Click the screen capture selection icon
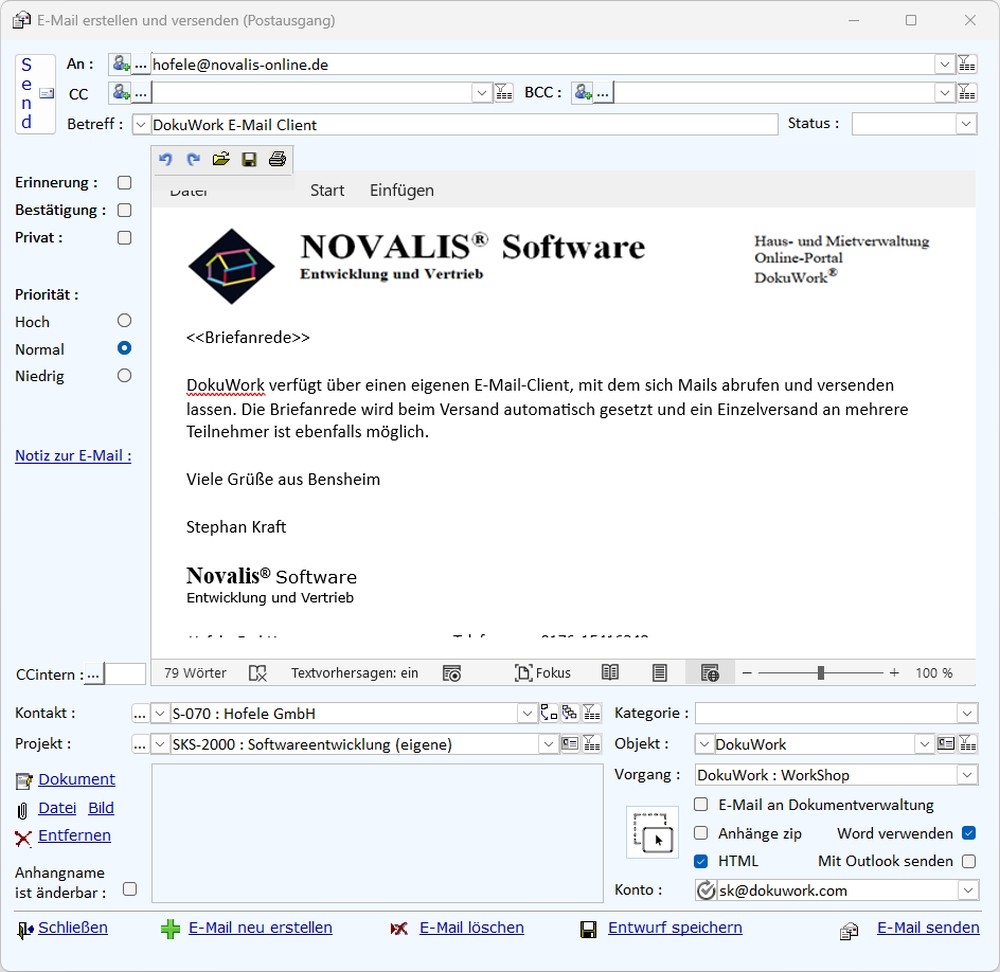Viewport: 1000px width, 972px height. [652, 832]
